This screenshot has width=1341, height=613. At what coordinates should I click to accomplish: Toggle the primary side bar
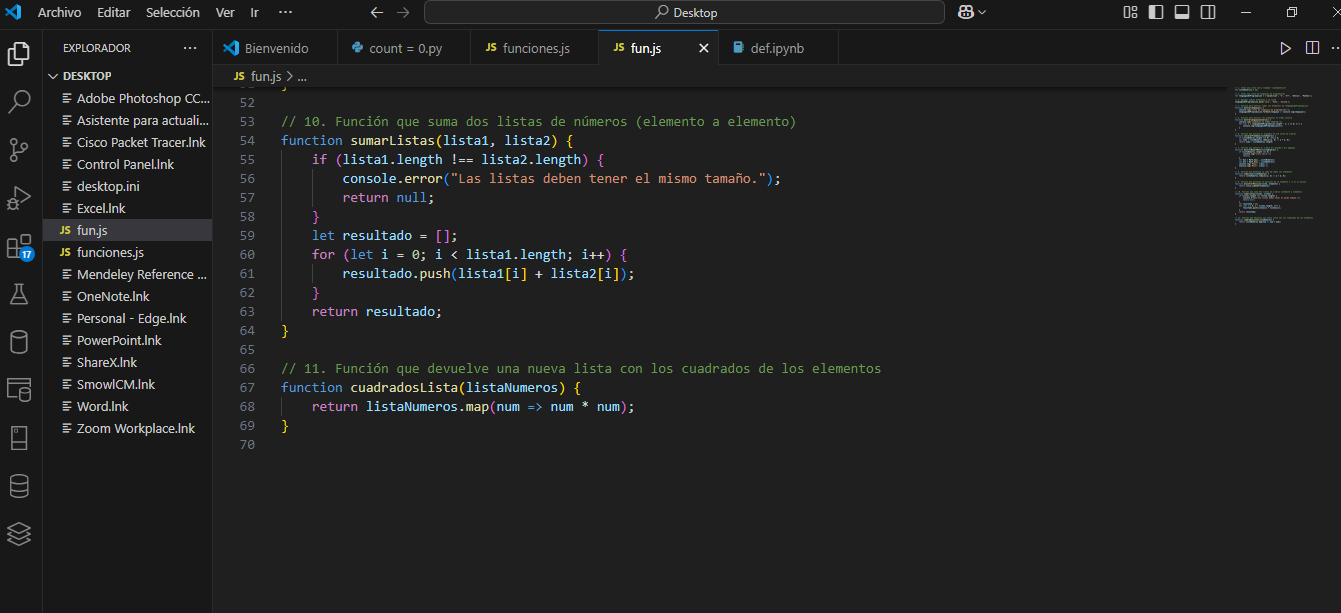tap(1156, 12)
